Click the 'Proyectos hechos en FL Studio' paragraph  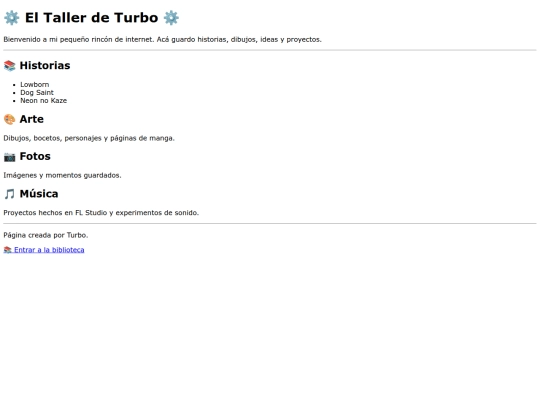tap(101, 213)
